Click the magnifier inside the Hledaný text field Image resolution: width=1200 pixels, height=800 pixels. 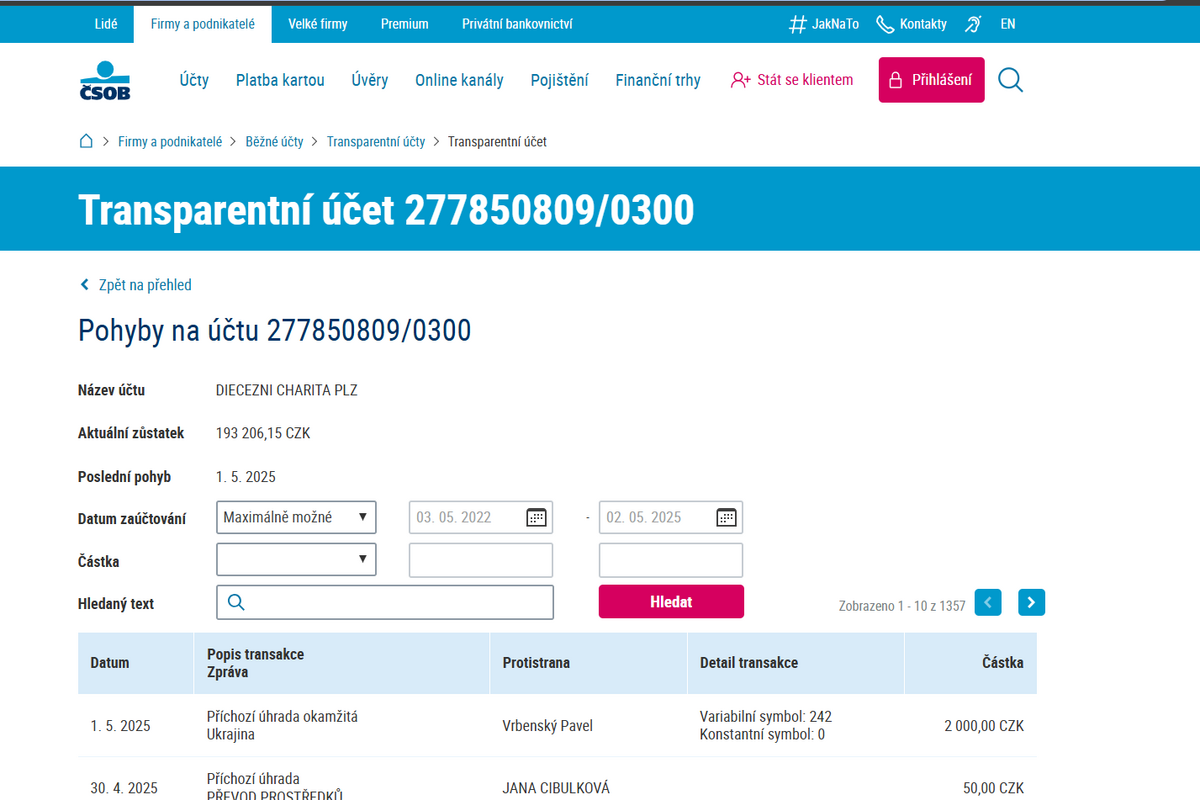click(235, 601)
